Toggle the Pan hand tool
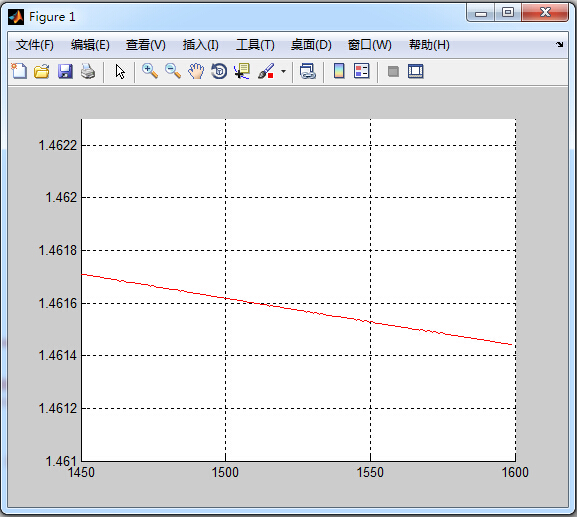 pos(196,71)
